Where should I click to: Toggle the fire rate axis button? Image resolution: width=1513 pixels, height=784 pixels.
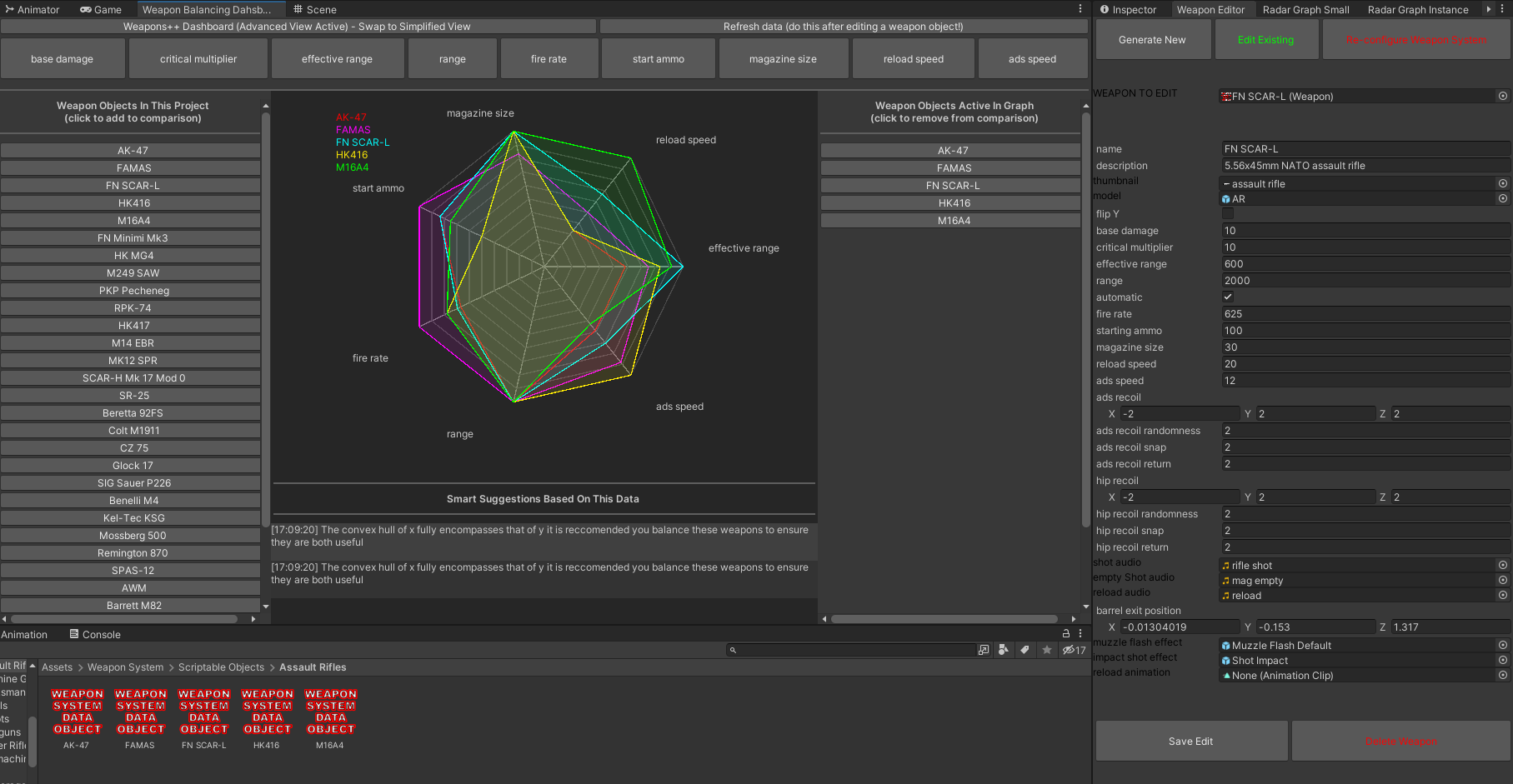pyautogui.click(x=549, y=59)
